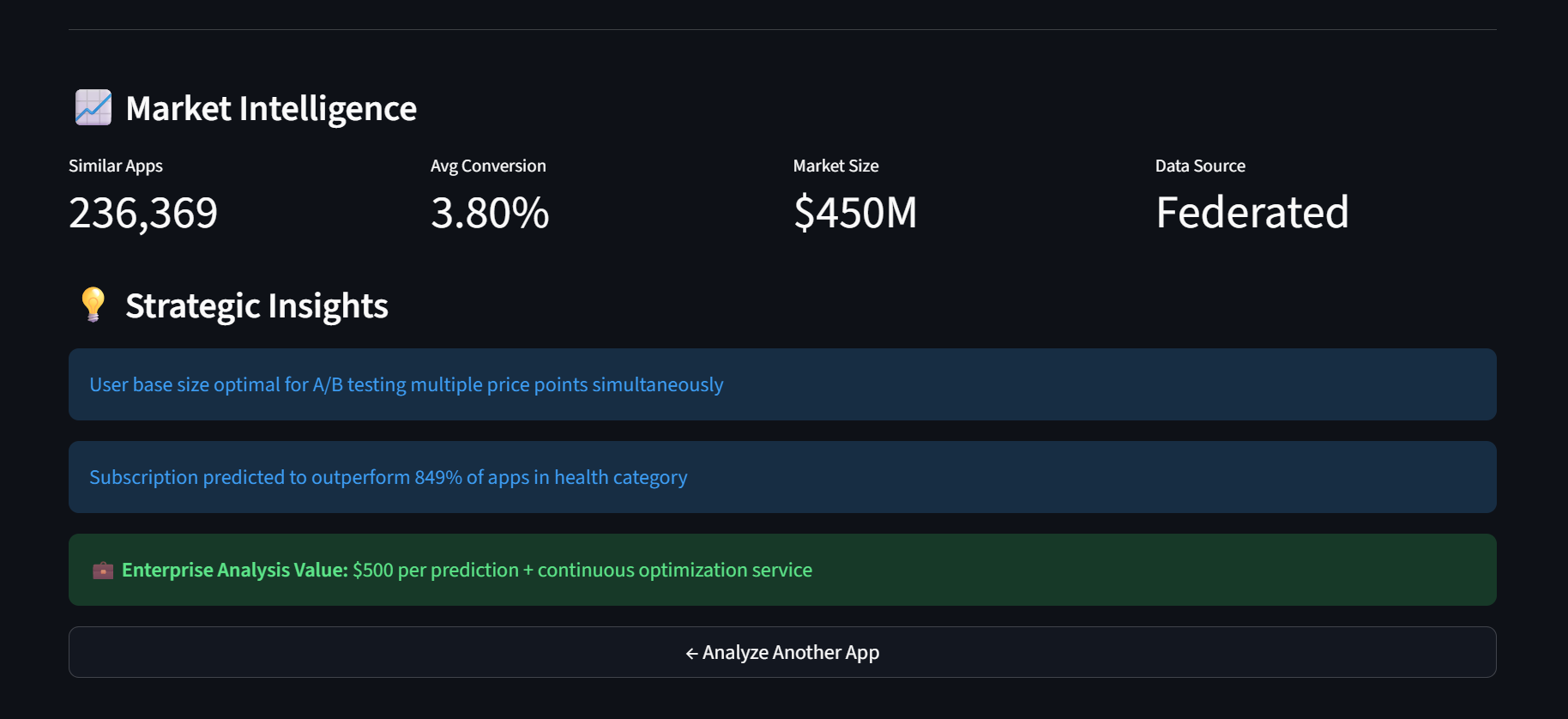Click the 3.80% conversion value

click(x=490, y=213)
